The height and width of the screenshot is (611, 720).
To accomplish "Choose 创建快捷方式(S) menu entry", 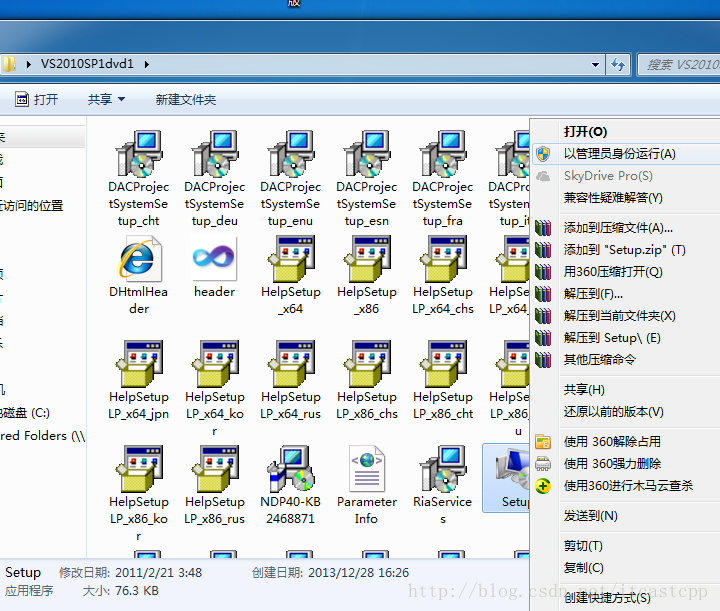I will tap(607, 598).
